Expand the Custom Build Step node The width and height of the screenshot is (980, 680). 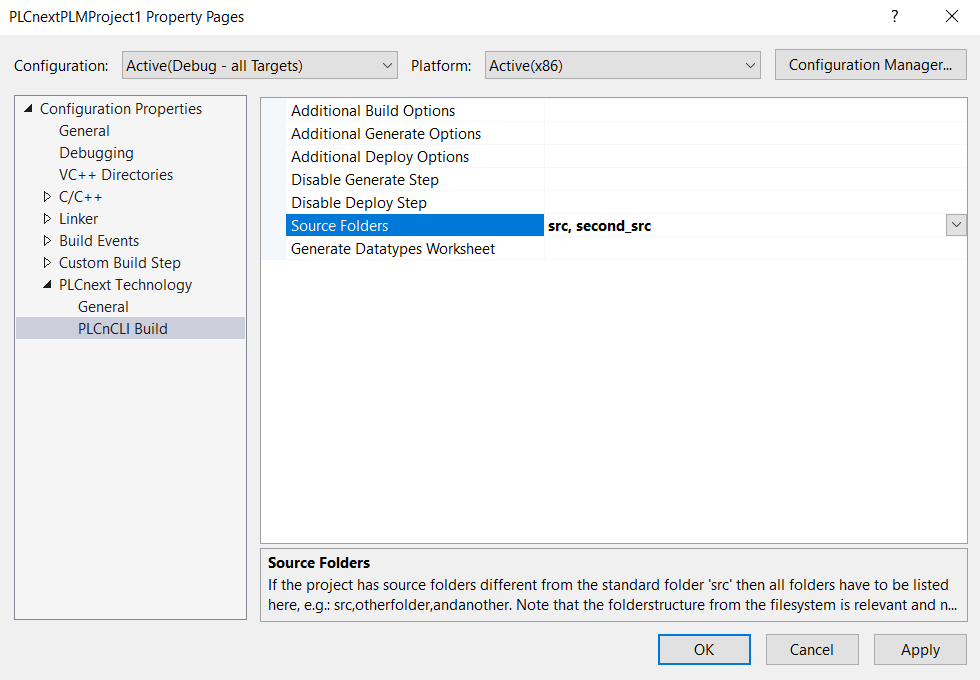pyautogui.click(x=47, y=263)
